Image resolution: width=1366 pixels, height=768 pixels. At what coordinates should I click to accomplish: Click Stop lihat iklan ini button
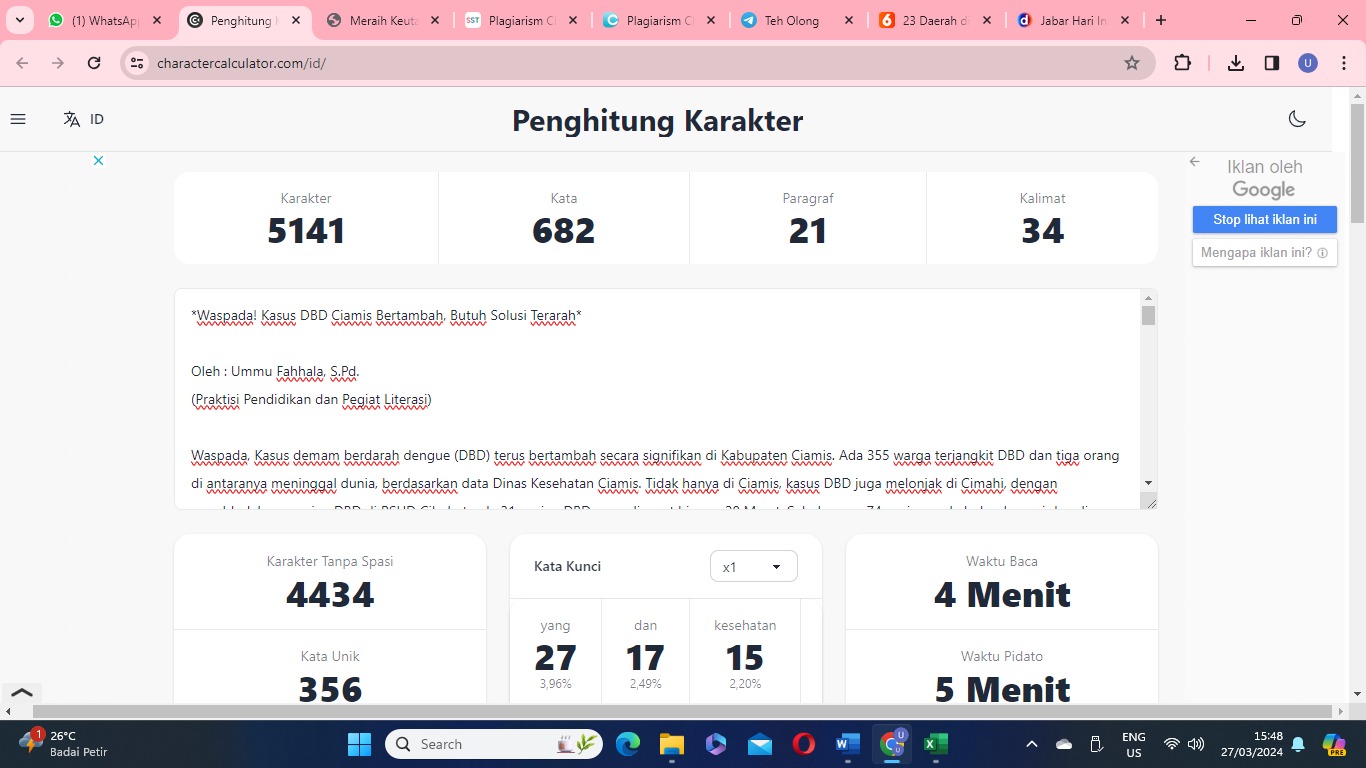(x=1264, y=220)
